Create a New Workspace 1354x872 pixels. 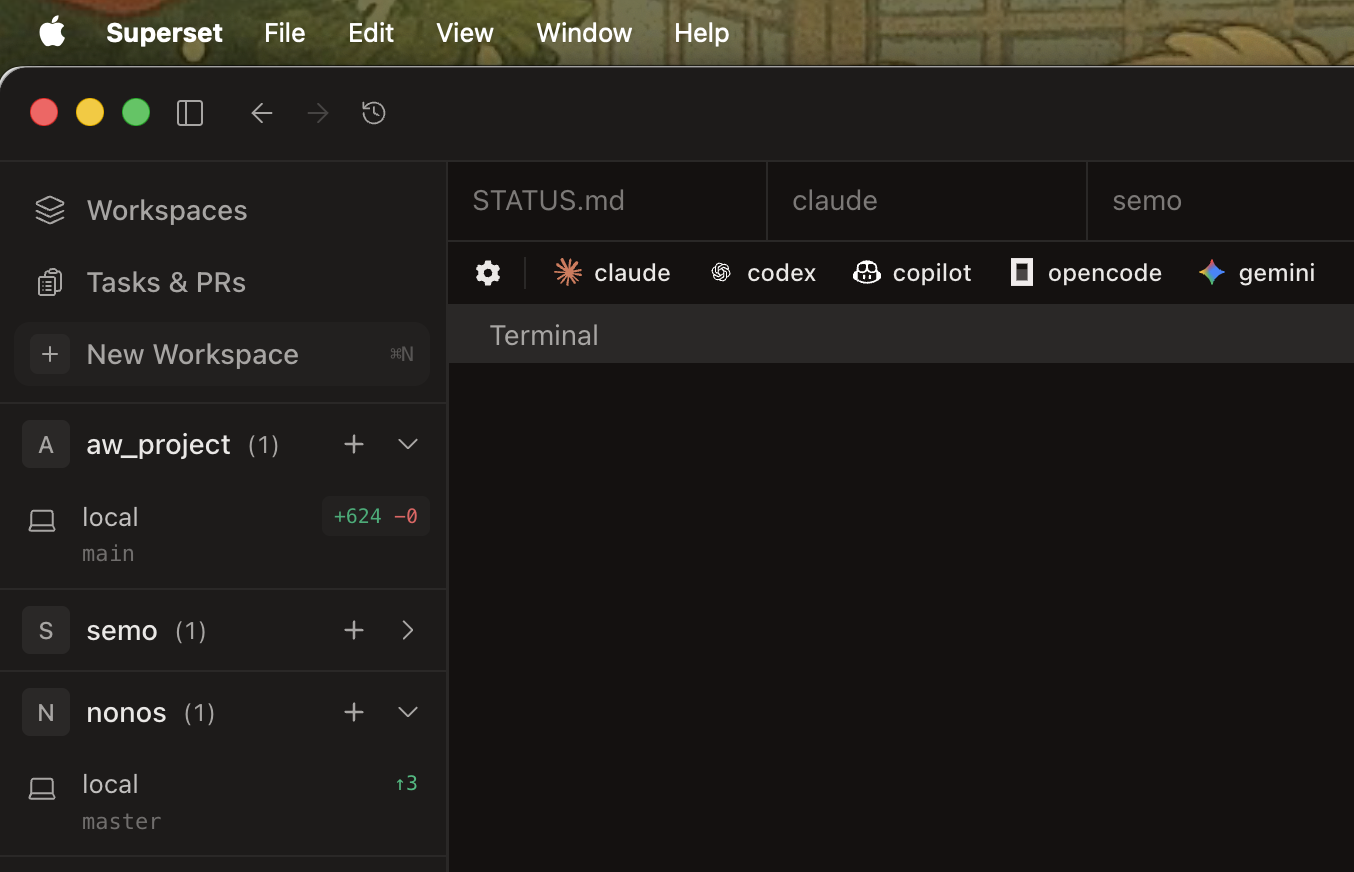pyautogui.click(x=222, y=354)
